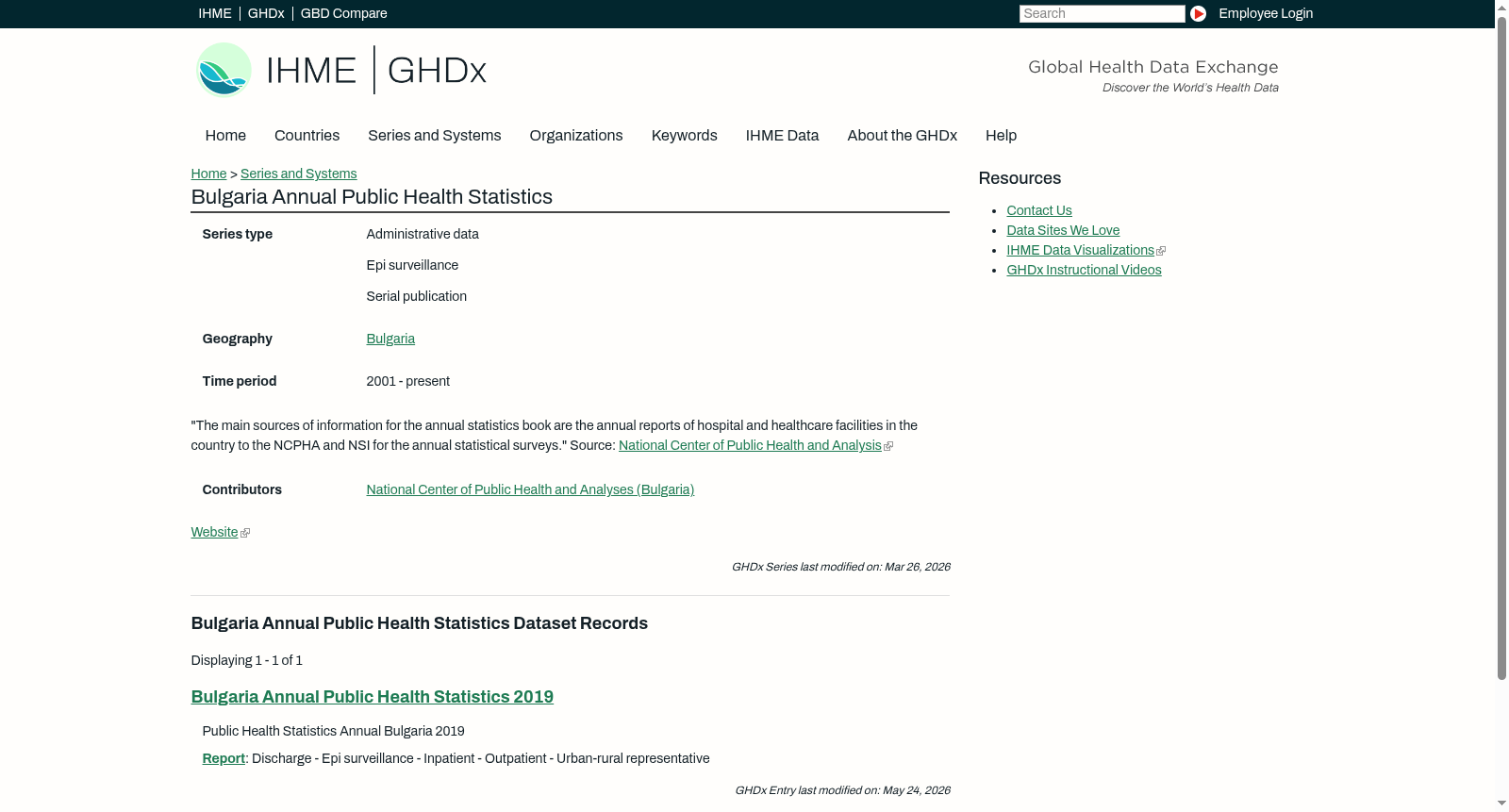Open GHDx Instructional Videos link

point(1084,270)
